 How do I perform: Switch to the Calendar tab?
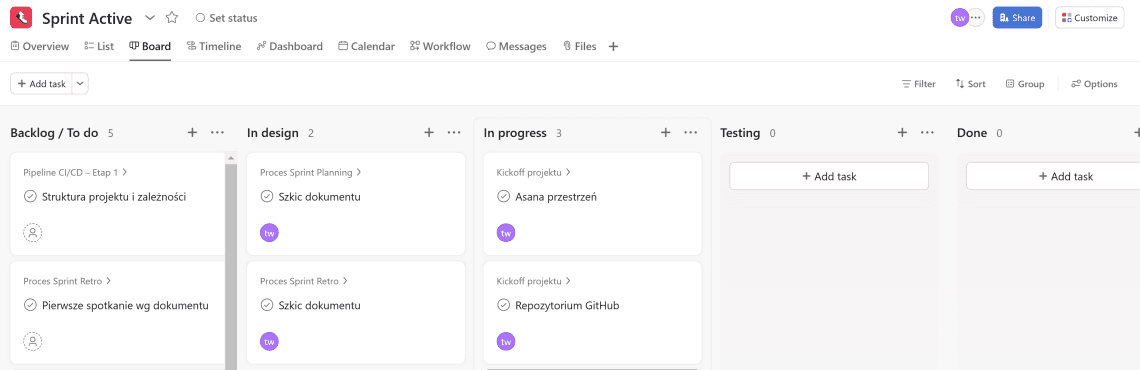[366, 47]
